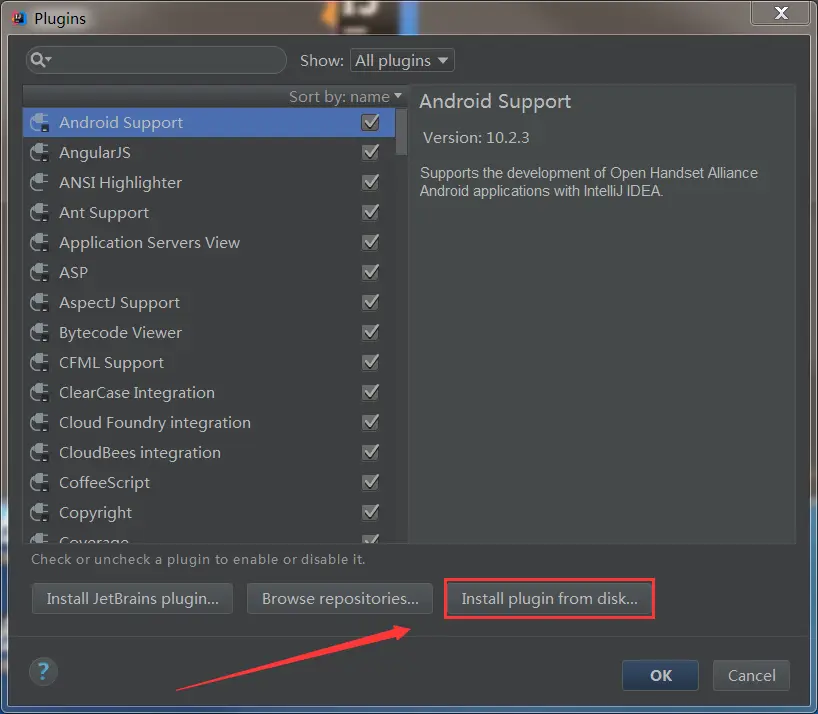The height and width of the screenshot is (714, 818).
Task: Click Install JetBrains plugin button
Action: [x=133, y=598]
